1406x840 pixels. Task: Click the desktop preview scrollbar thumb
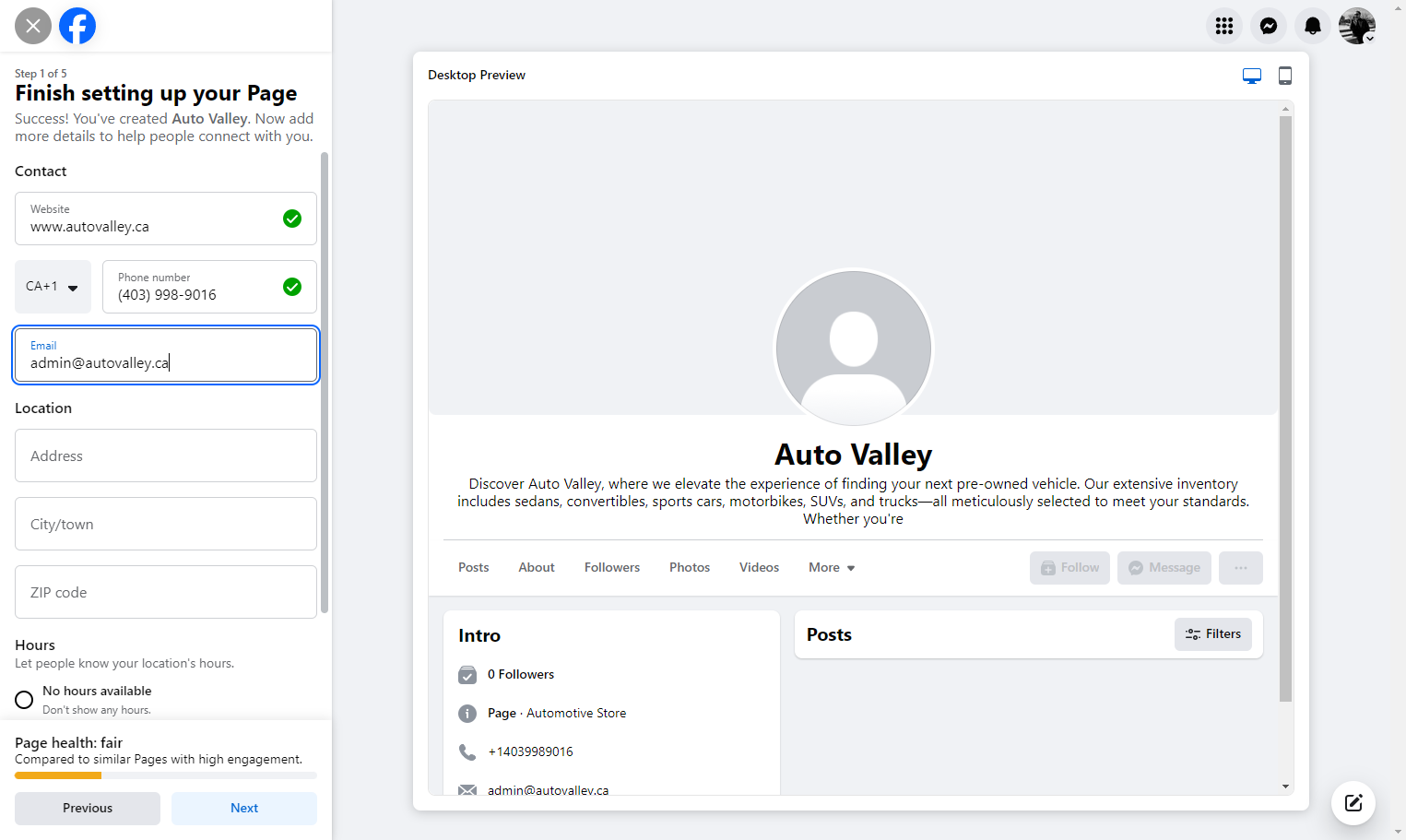pyautogui.click(x=1286, y=408)
